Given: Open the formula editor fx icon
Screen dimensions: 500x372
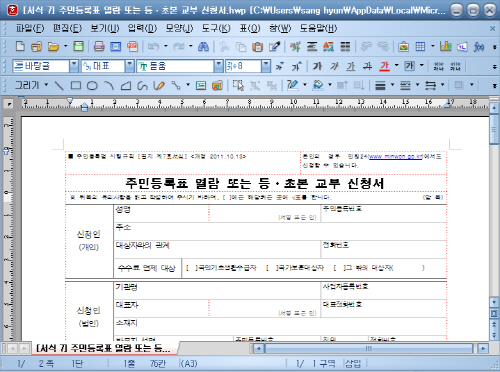Looking at the screenshot, I should click(x=479, y=47).
